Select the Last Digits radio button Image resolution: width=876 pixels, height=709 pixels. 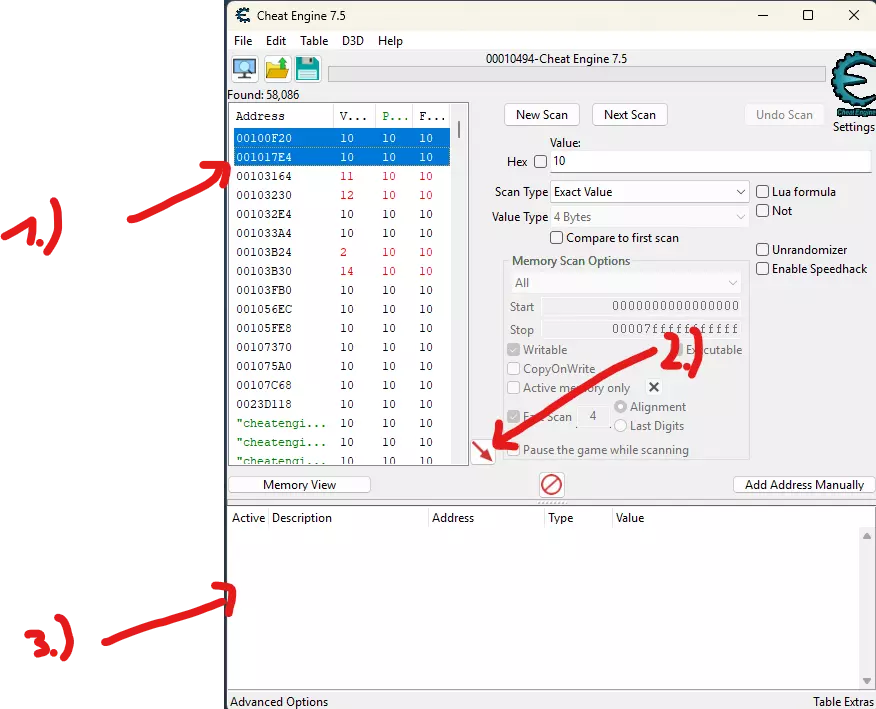tap(620, 426)
